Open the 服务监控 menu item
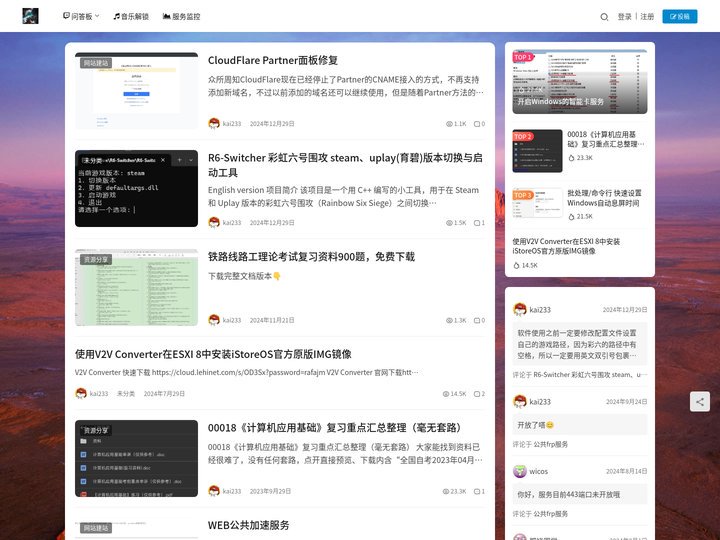The width and height of the screenshot is (720, 540). point(181,16)
